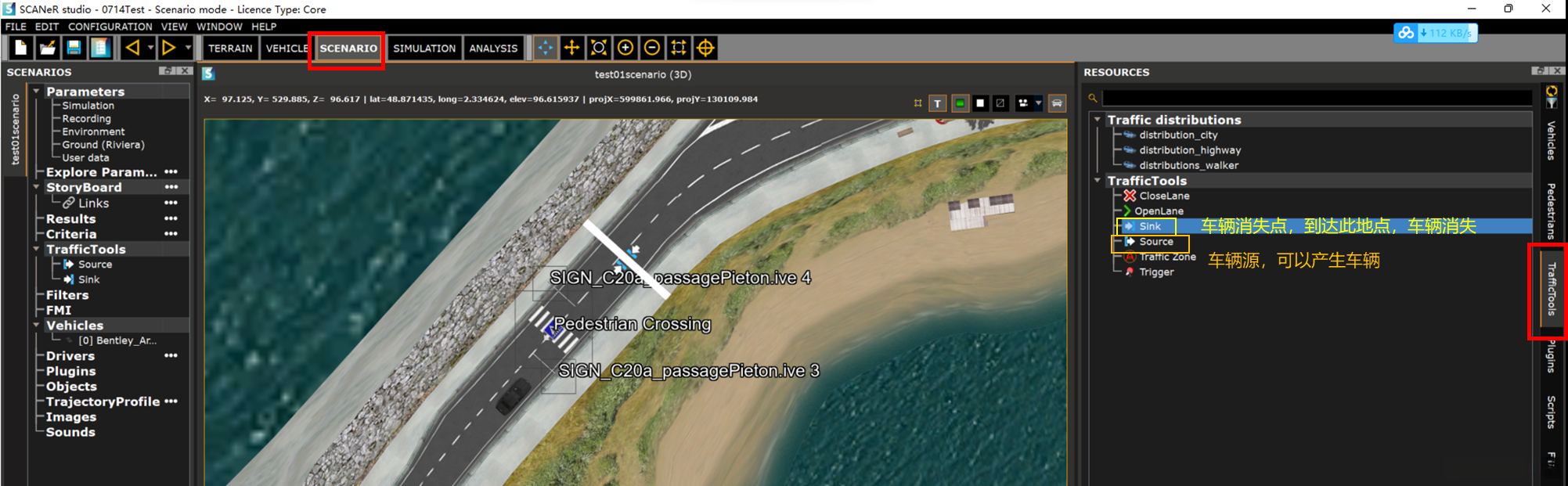Image resolution: width=1568 pixels, height=486 pixels.
Task: Go forward with the right orange arrow
Action: [168, 48]
